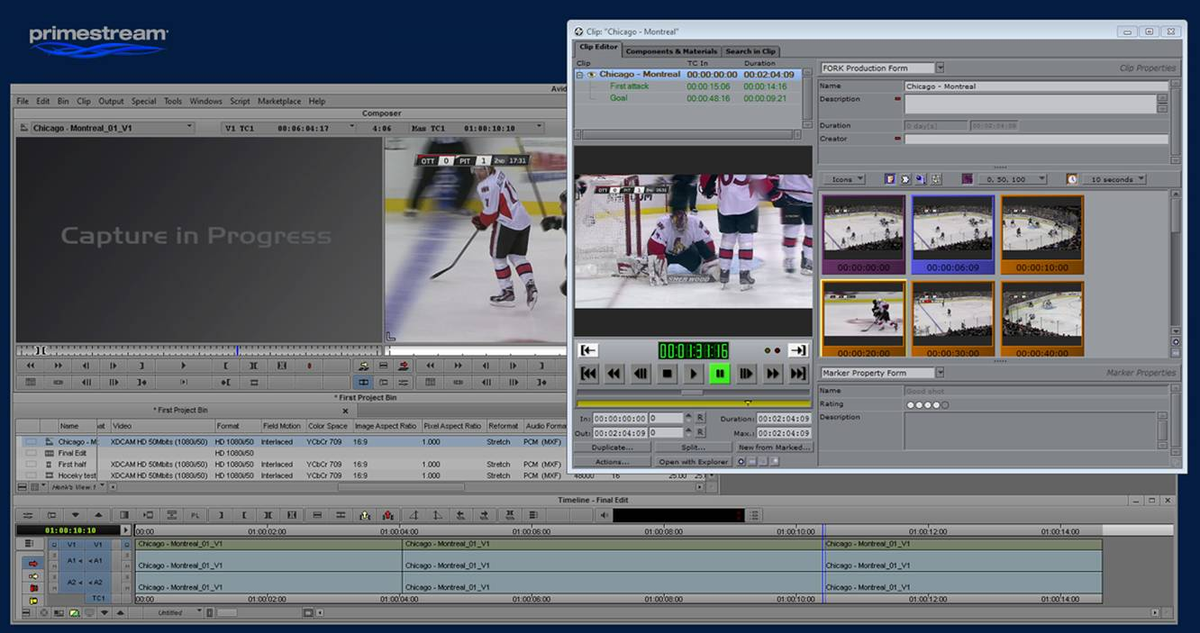Click the Fast Forward icon in the Clip Editor
The height and width of the screenshot is (633, 1200).
pos(772,374)
